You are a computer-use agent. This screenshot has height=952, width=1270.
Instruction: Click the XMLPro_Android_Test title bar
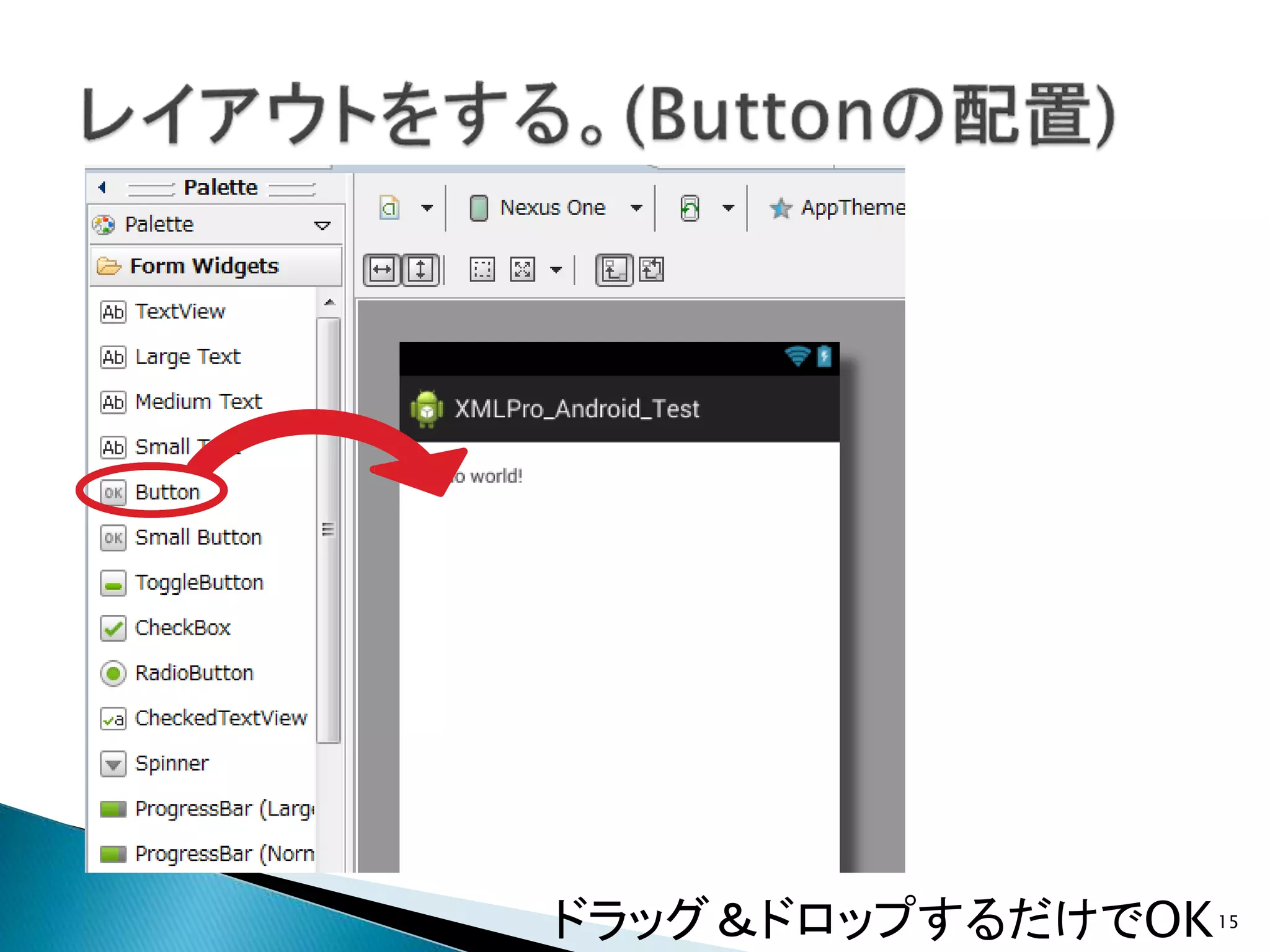pos(619,409)
